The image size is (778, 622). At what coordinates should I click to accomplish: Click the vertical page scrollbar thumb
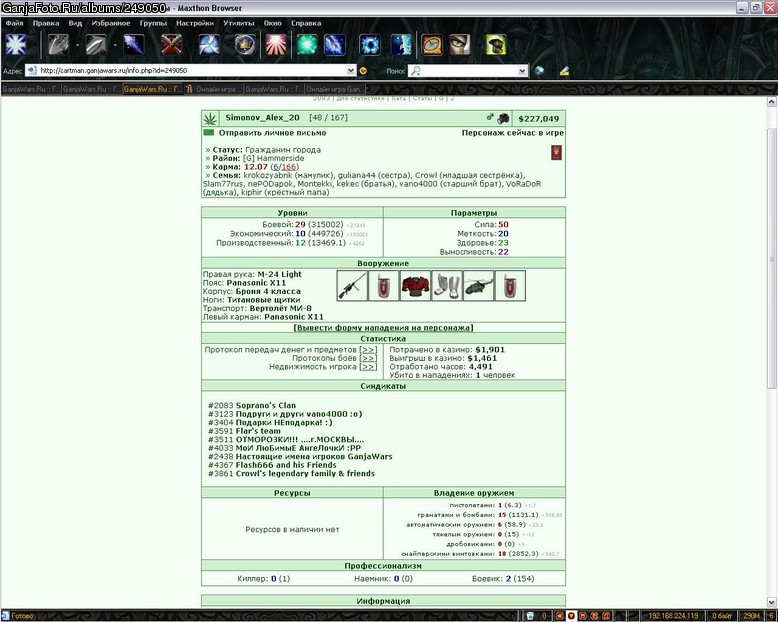click(772, 258)
